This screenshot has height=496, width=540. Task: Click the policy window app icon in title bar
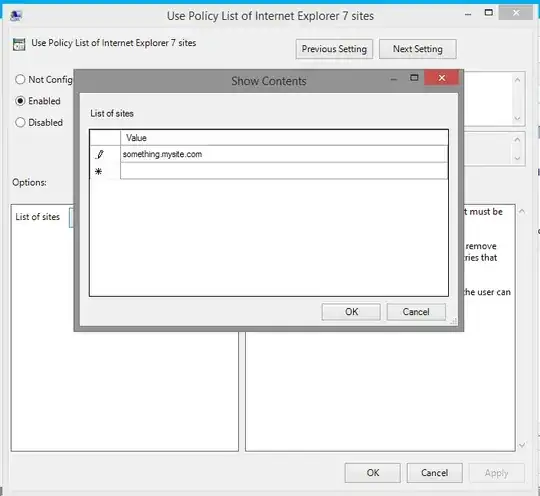[x=16, y=16]
